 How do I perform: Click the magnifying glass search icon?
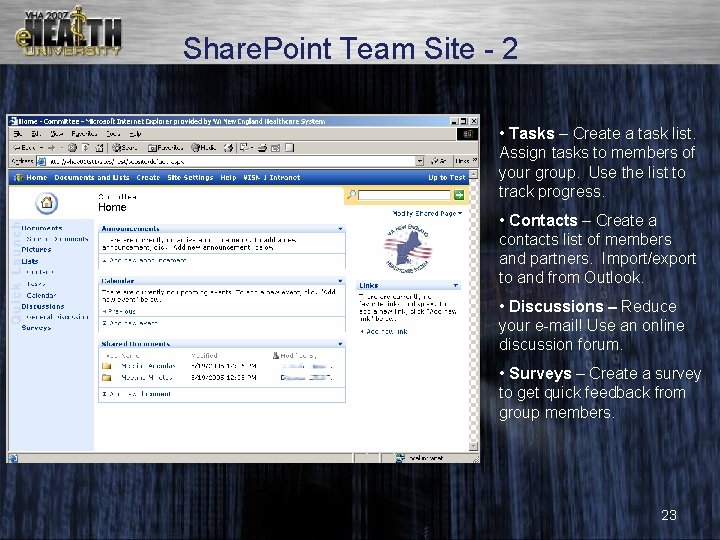tap(351, 195)
